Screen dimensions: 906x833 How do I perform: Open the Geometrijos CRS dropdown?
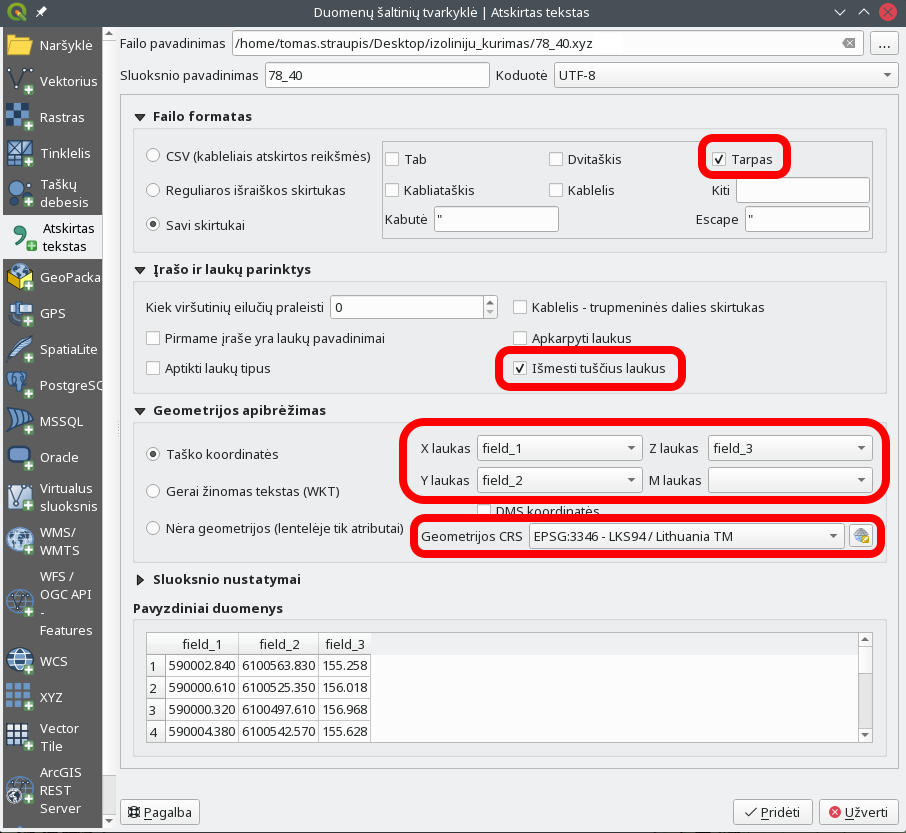pyautogui.click(x=686, y=536)
